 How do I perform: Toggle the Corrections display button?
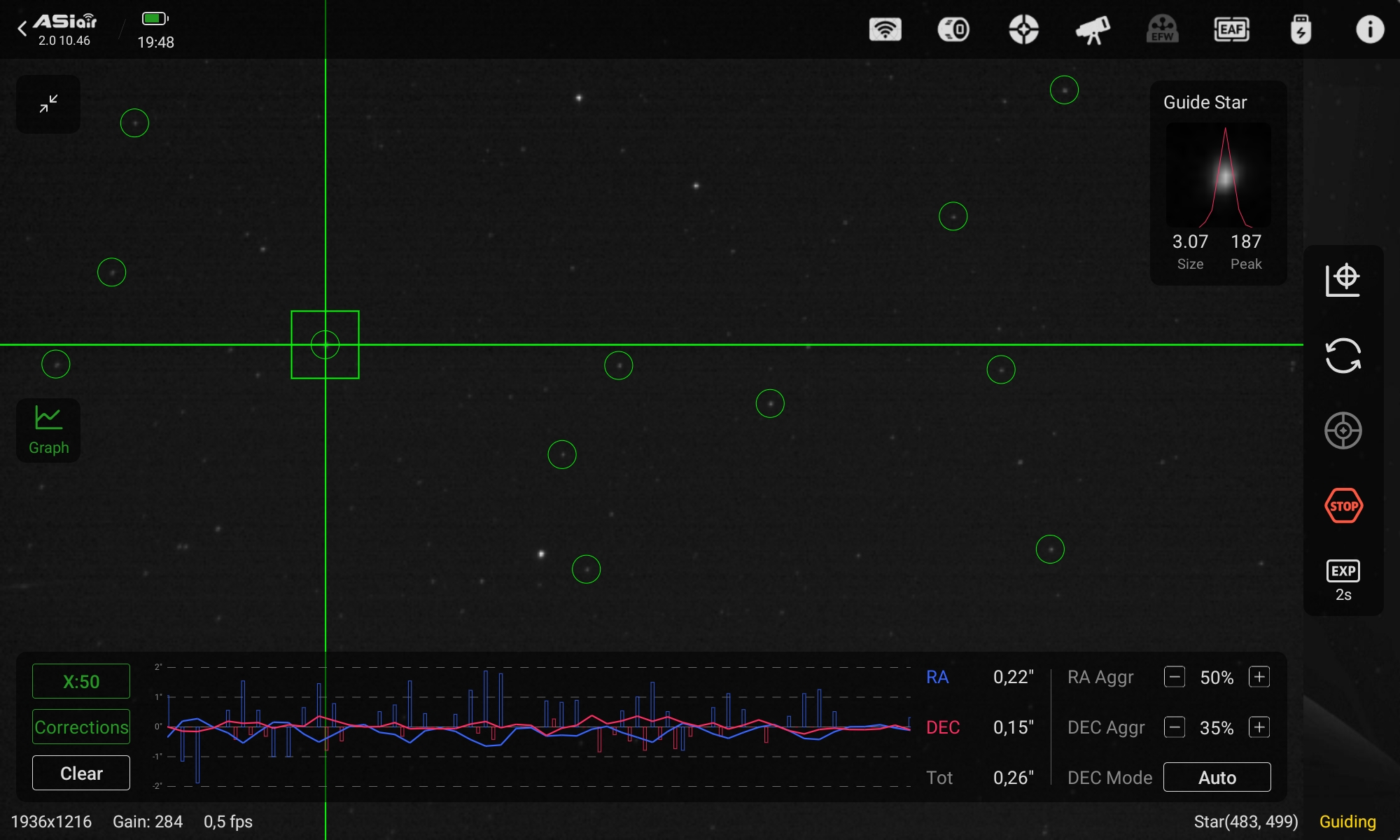click(81, 727)
